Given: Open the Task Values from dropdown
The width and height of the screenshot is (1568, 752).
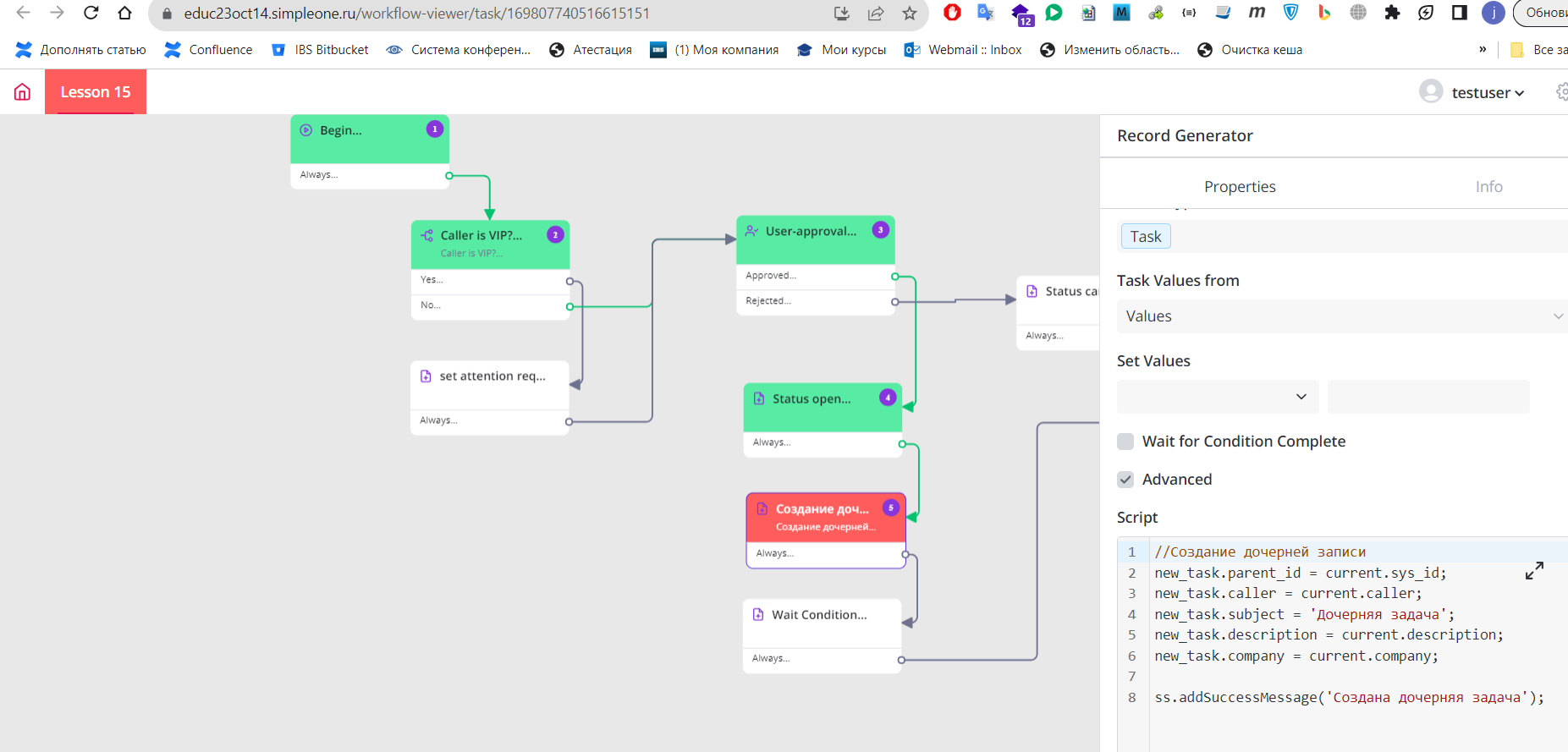Looking at the screenshot, I should (1341, 316).
